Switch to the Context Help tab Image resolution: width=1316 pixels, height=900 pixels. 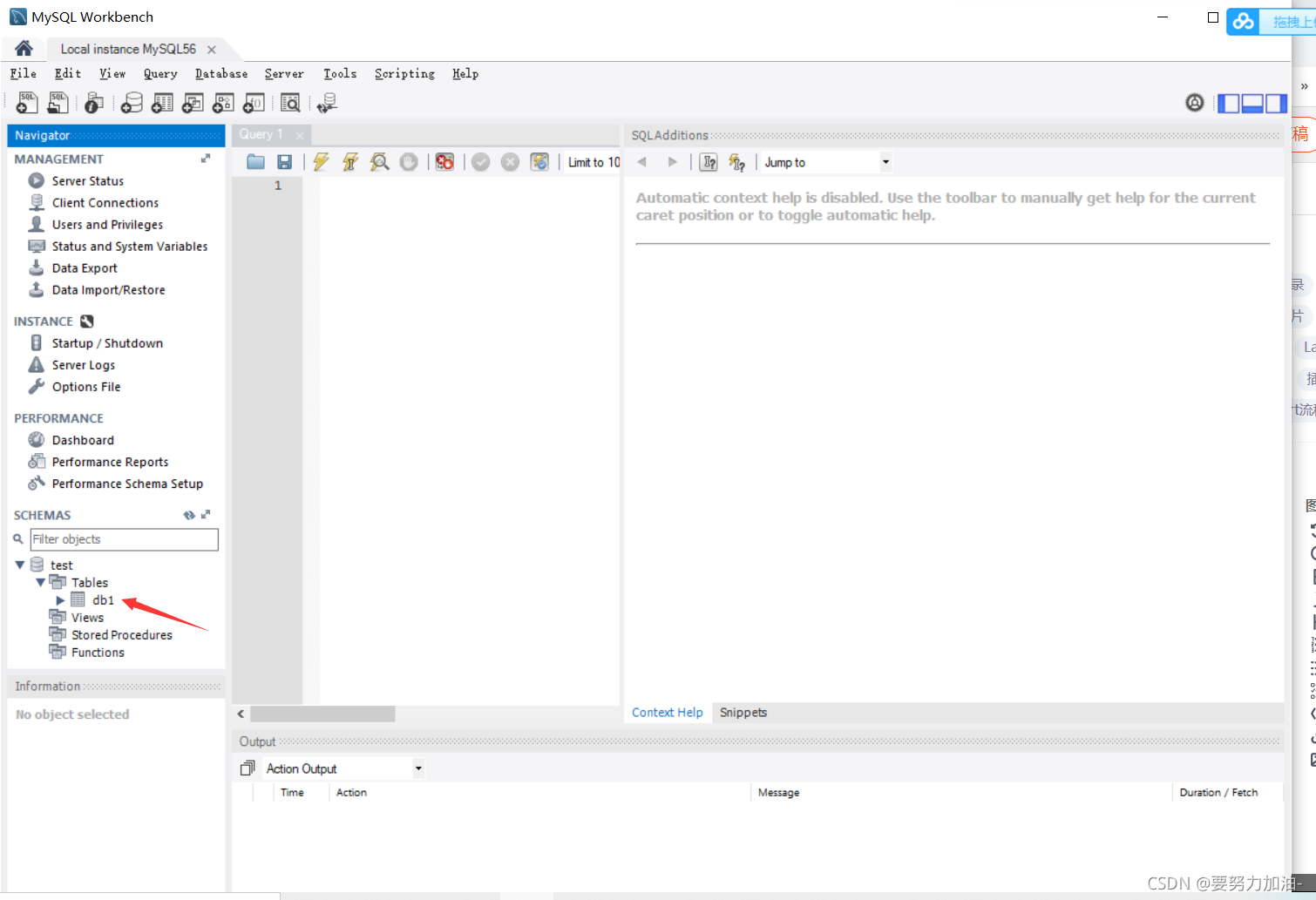coord(668,713)
